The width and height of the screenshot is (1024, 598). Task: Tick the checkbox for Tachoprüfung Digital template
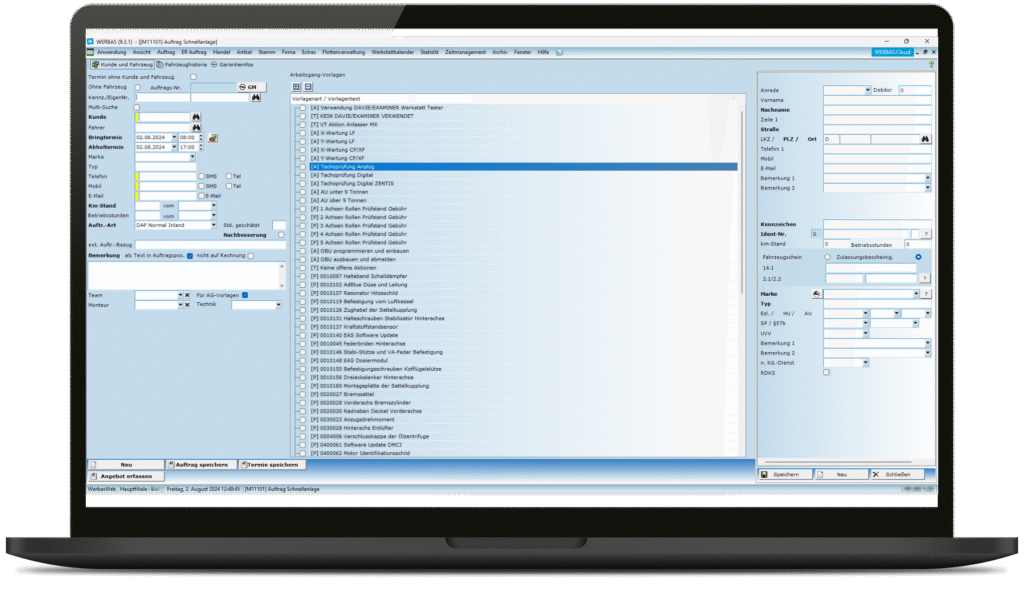pyautogui.click(x=303, y=175)
